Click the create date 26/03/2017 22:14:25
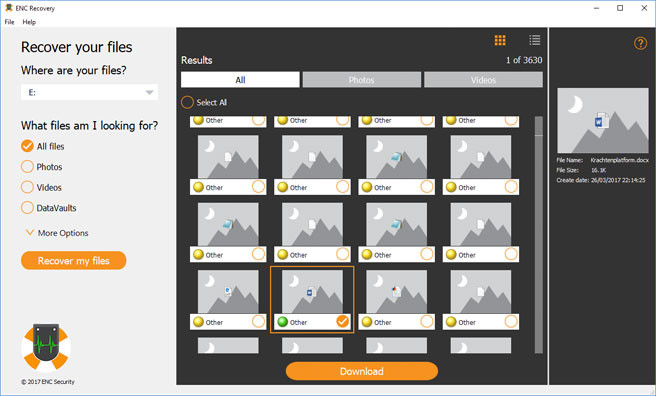The height and width of the screenshot is (396, 656). (x=618, y=180)
